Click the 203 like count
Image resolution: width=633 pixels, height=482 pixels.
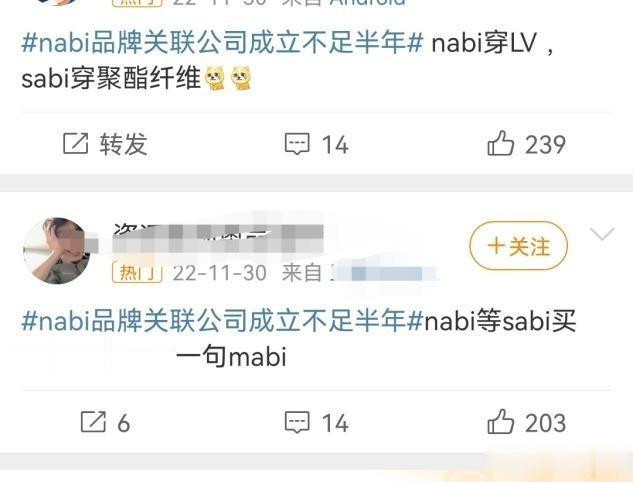[545, 423]
